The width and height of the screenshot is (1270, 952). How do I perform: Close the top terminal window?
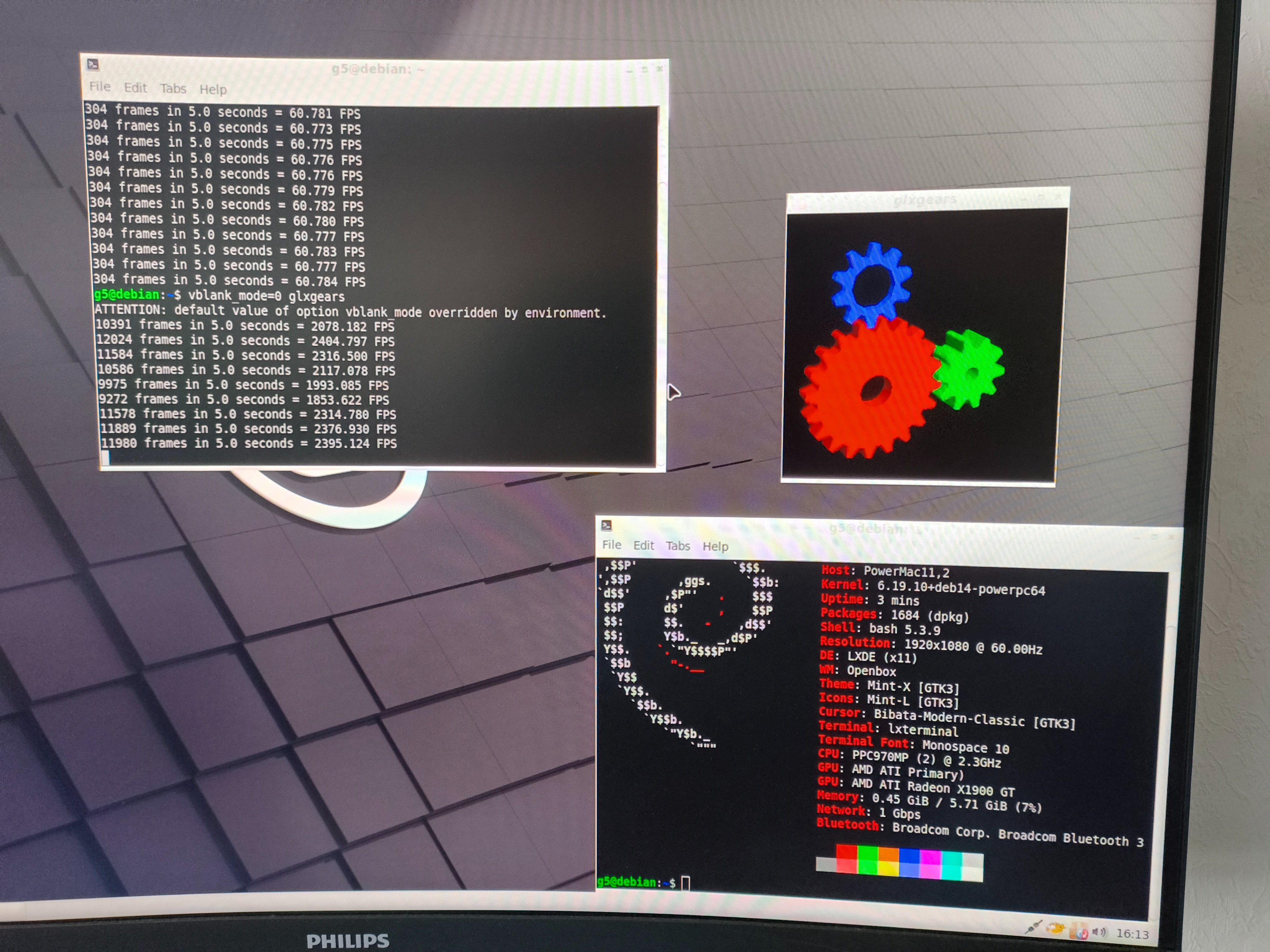(660, 69)
